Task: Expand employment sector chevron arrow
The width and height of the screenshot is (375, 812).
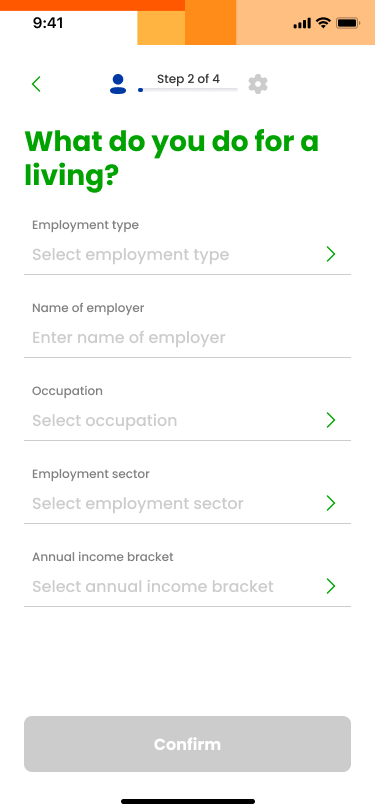Action: (331, 503)
